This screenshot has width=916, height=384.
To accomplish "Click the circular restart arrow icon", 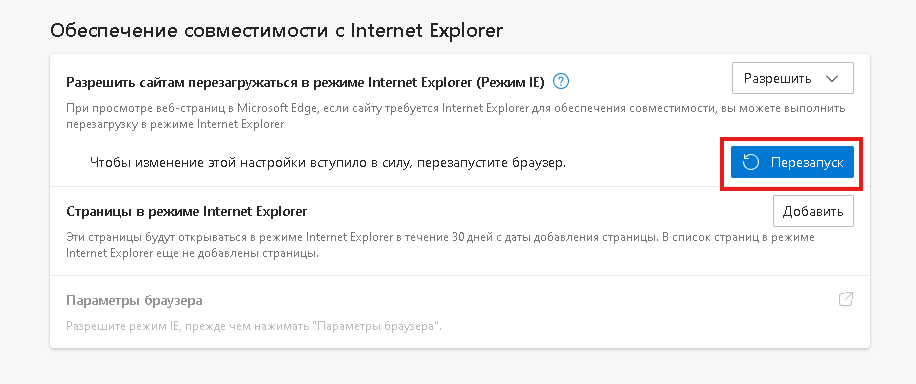I will (751, 162).
